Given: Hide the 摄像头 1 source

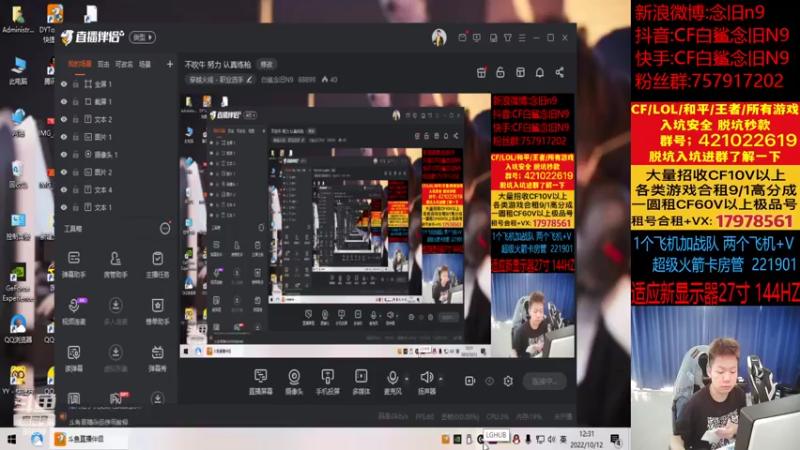Looking at the screenshot, I should tap(64, 155).
